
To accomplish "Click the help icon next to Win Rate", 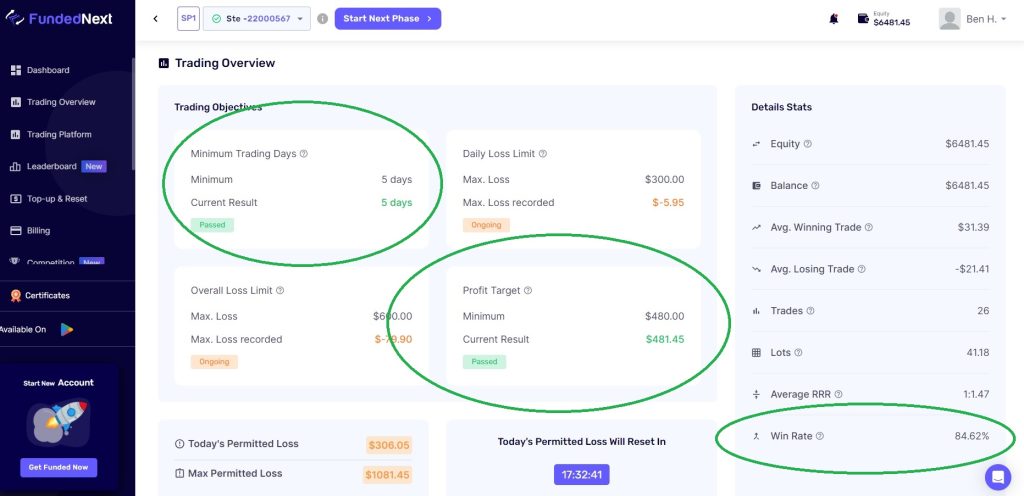I will (x=820, y=436).
